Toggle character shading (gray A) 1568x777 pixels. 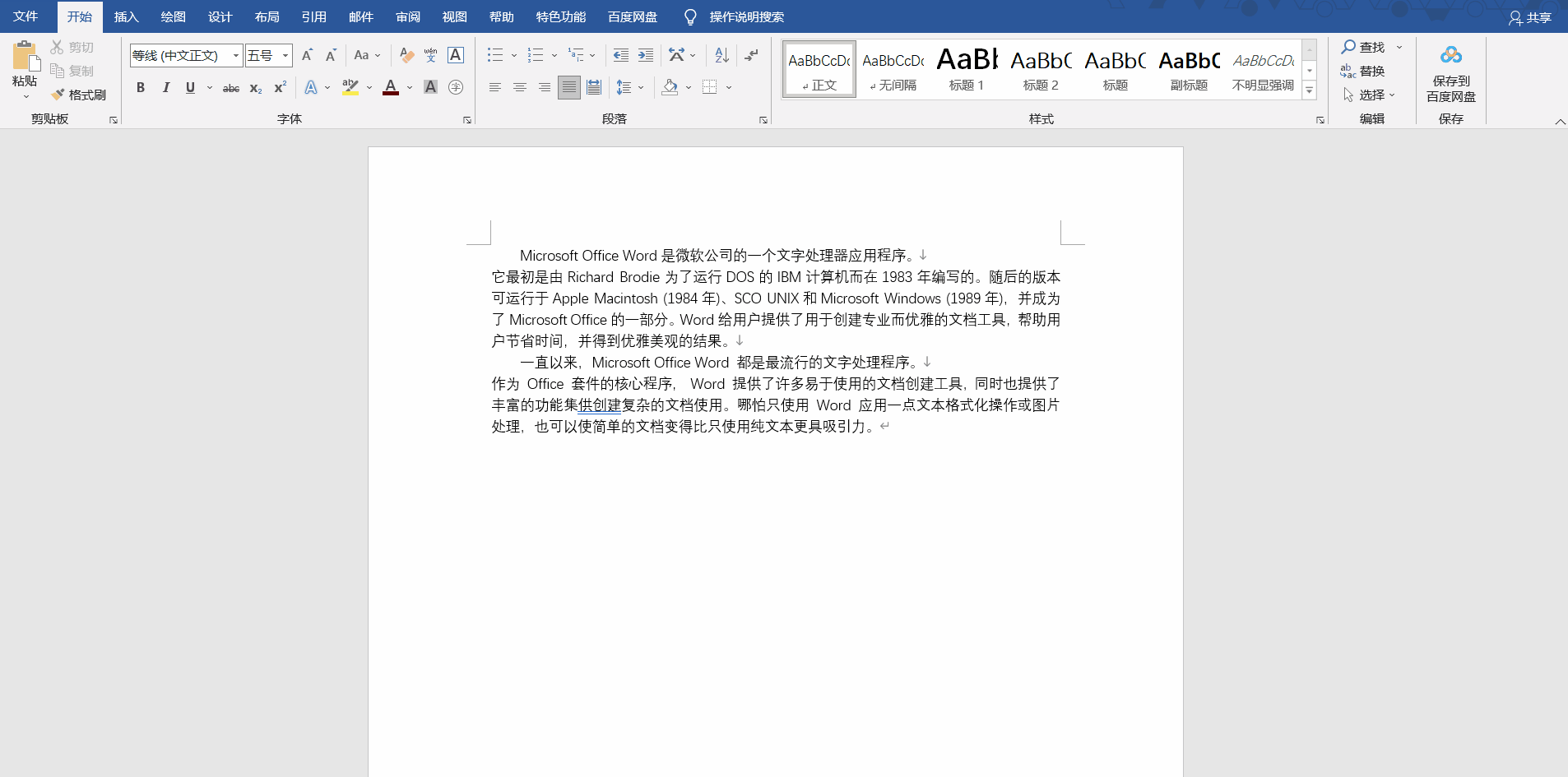click(x=430, y=87)
